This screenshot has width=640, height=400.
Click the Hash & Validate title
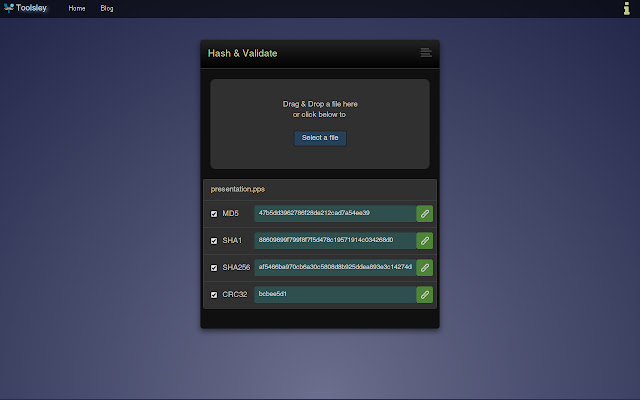click(x=242, y=53)
